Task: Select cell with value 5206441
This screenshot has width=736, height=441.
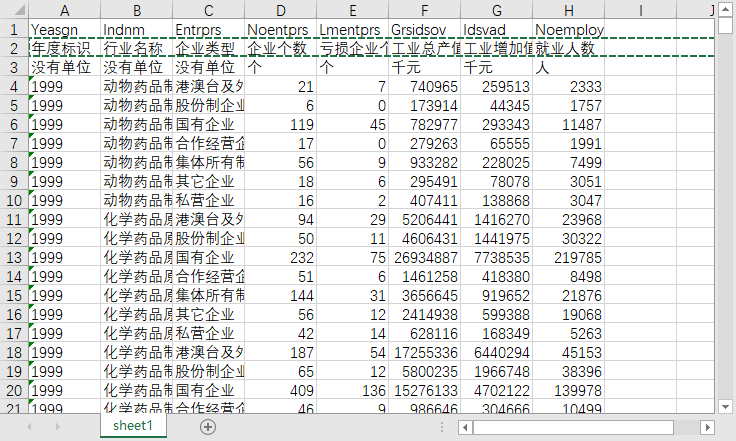Action: tap(424, 220)
